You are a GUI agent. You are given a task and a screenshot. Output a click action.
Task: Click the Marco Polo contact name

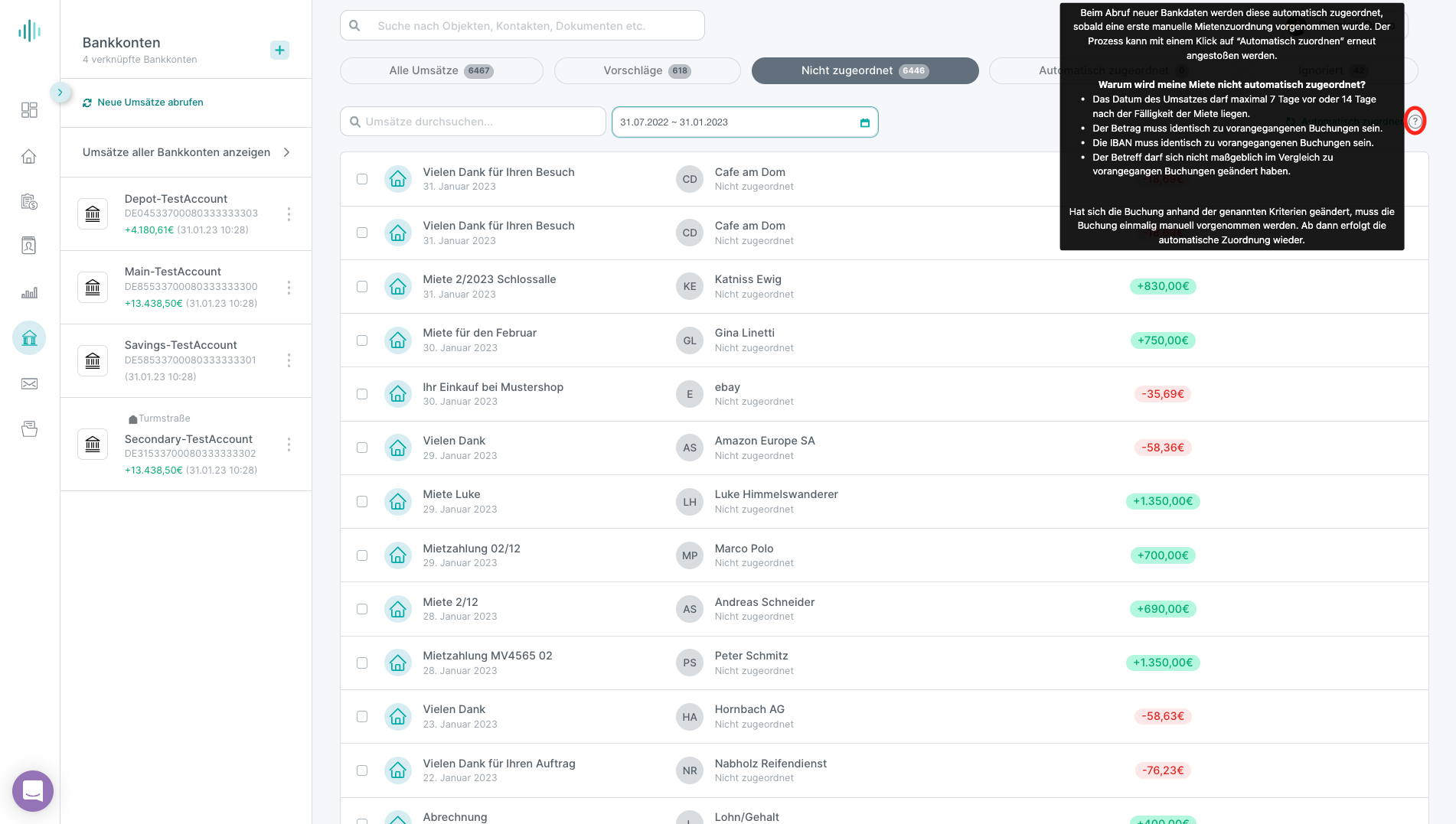[744, 549]
